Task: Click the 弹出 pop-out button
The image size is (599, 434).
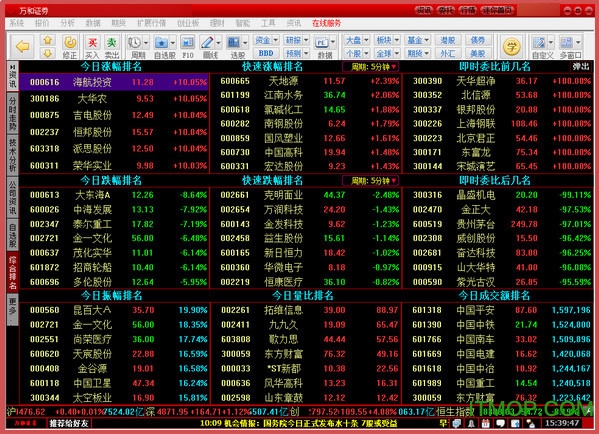Action: (581, 67)
